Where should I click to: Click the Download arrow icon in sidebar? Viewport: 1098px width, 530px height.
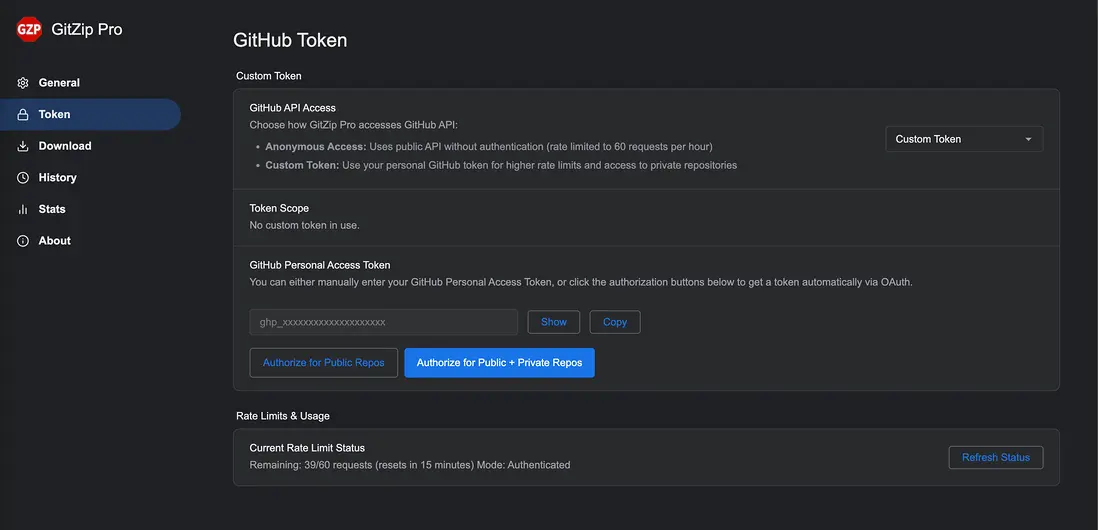[23, 146]
